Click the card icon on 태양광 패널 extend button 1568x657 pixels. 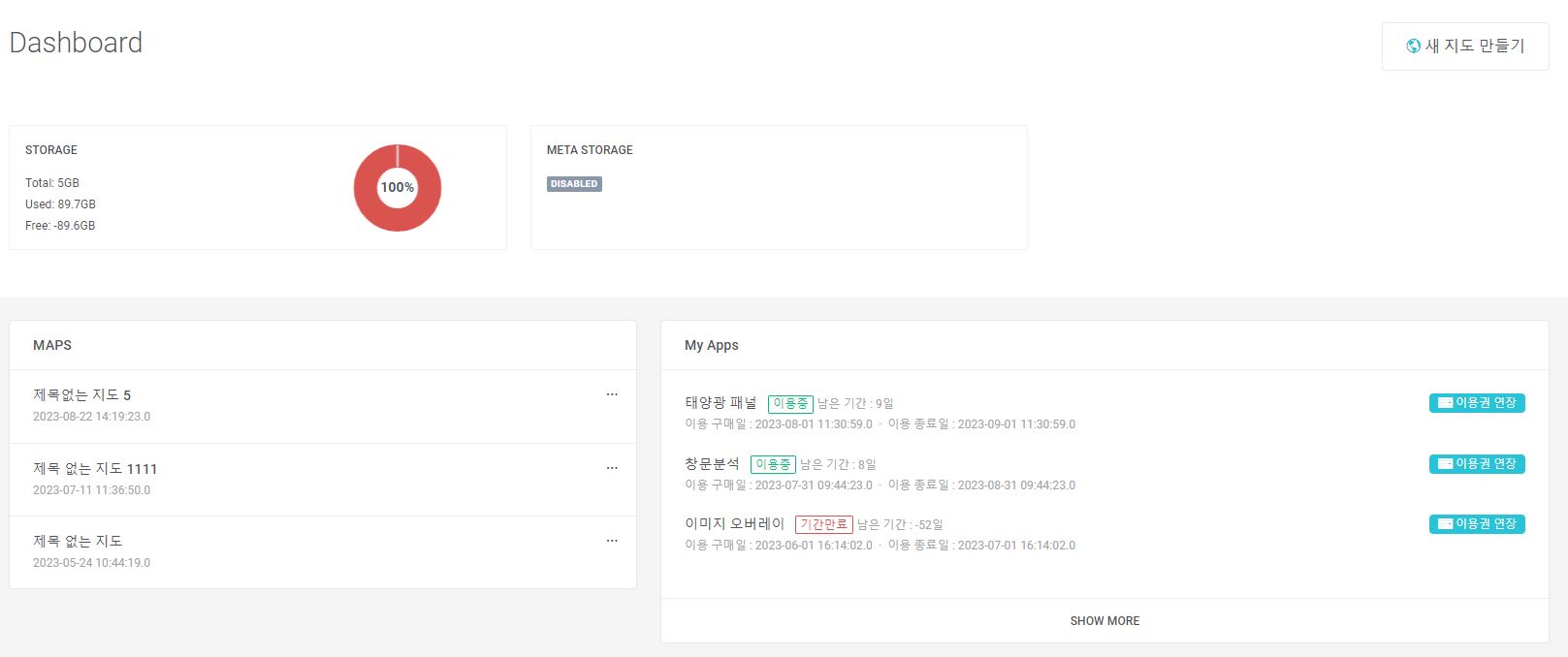coord(1445,403)
